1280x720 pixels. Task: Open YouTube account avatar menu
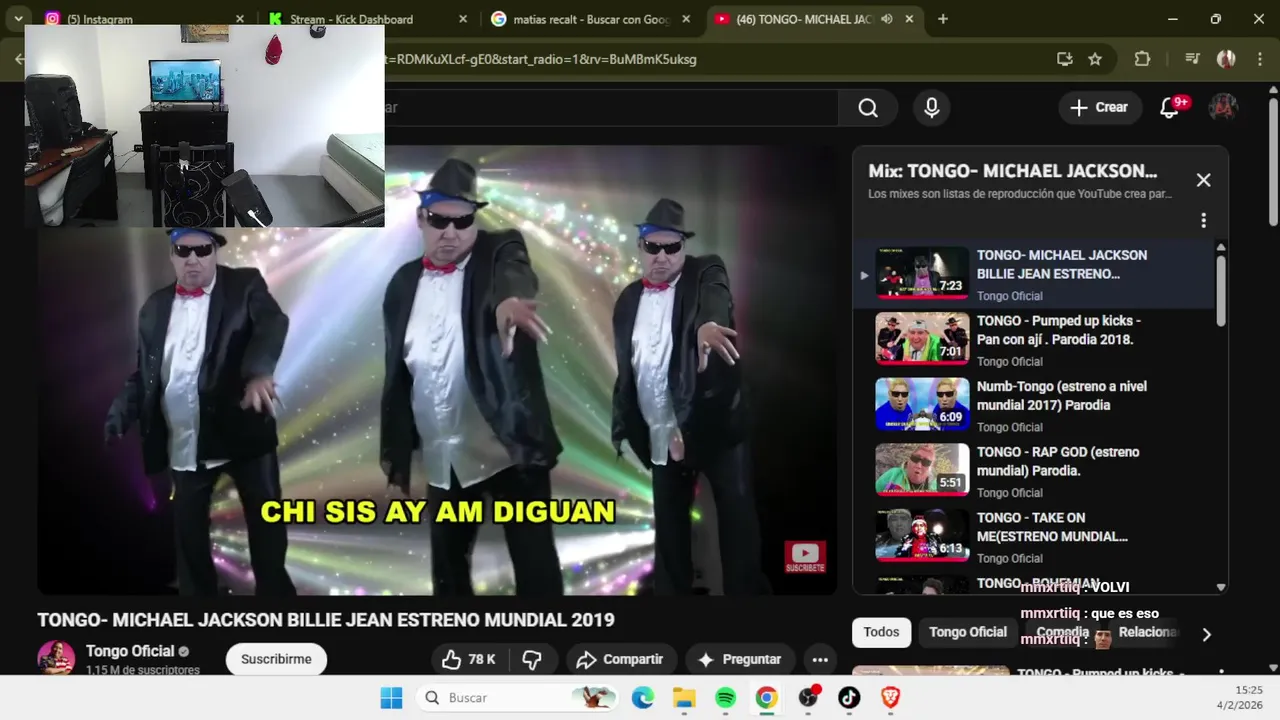pos(1223,107)
